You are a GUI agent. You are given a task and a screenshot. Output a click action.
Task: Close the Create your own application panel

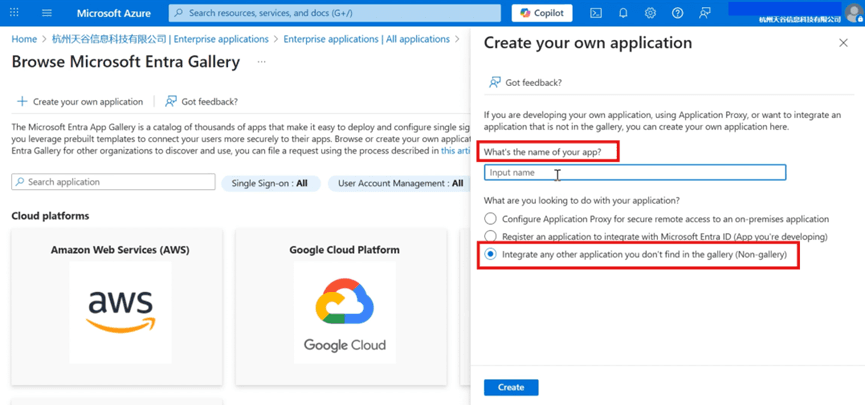(x=843, y=43)
